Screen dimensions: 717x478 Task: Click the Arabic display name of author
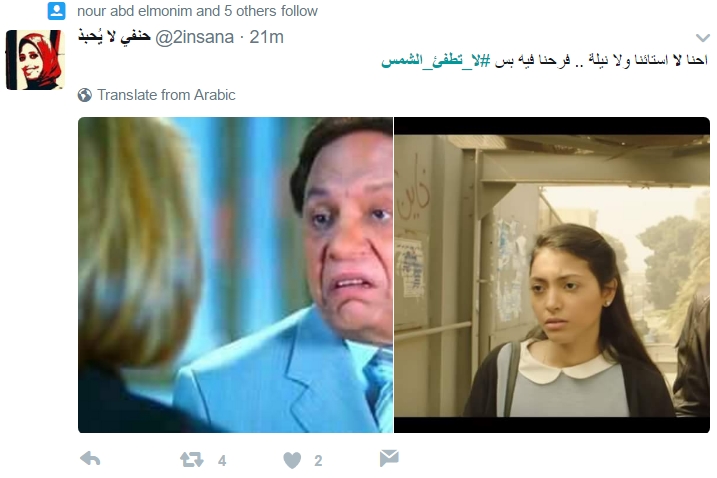pyautogui.click(x=114, y=37)
